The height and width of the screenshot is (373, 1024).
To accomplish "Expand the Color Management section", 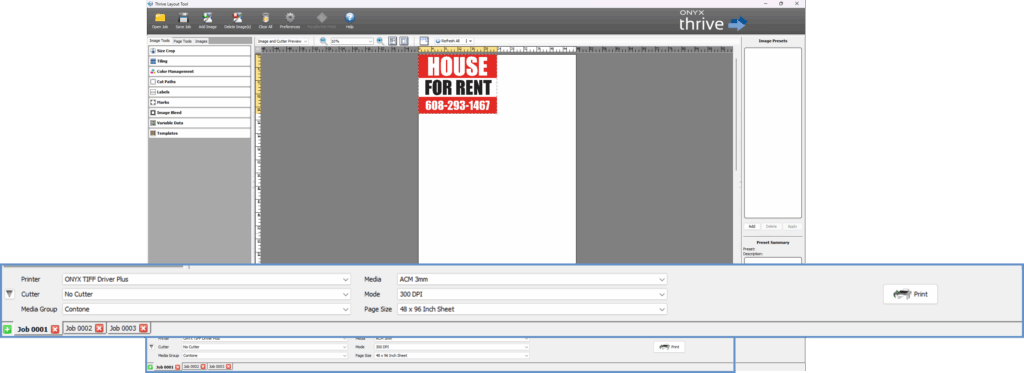I will 199,71.
